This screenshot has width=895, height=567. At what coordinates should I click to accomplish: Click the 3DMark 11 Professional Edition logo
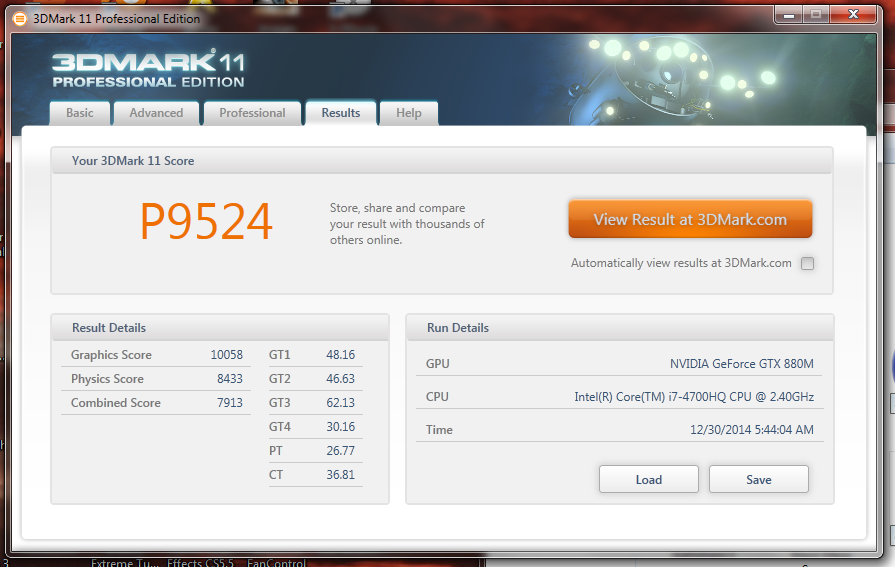click(148, 69)
